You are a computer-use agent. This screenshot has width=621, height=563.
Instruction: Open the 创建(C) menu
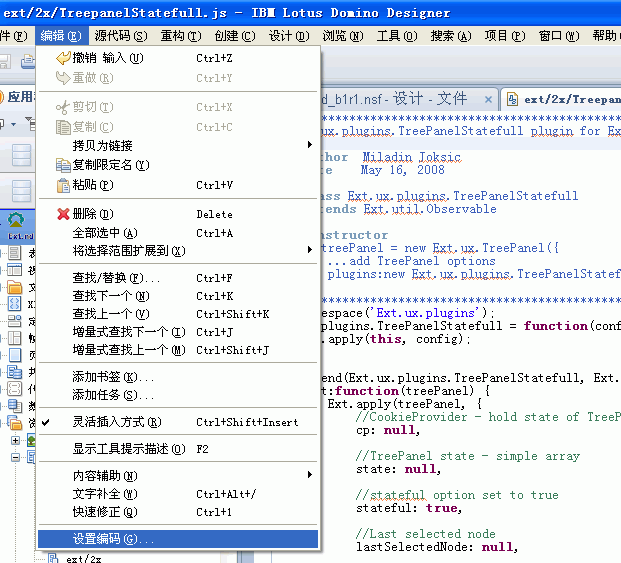tap(235, 36)
